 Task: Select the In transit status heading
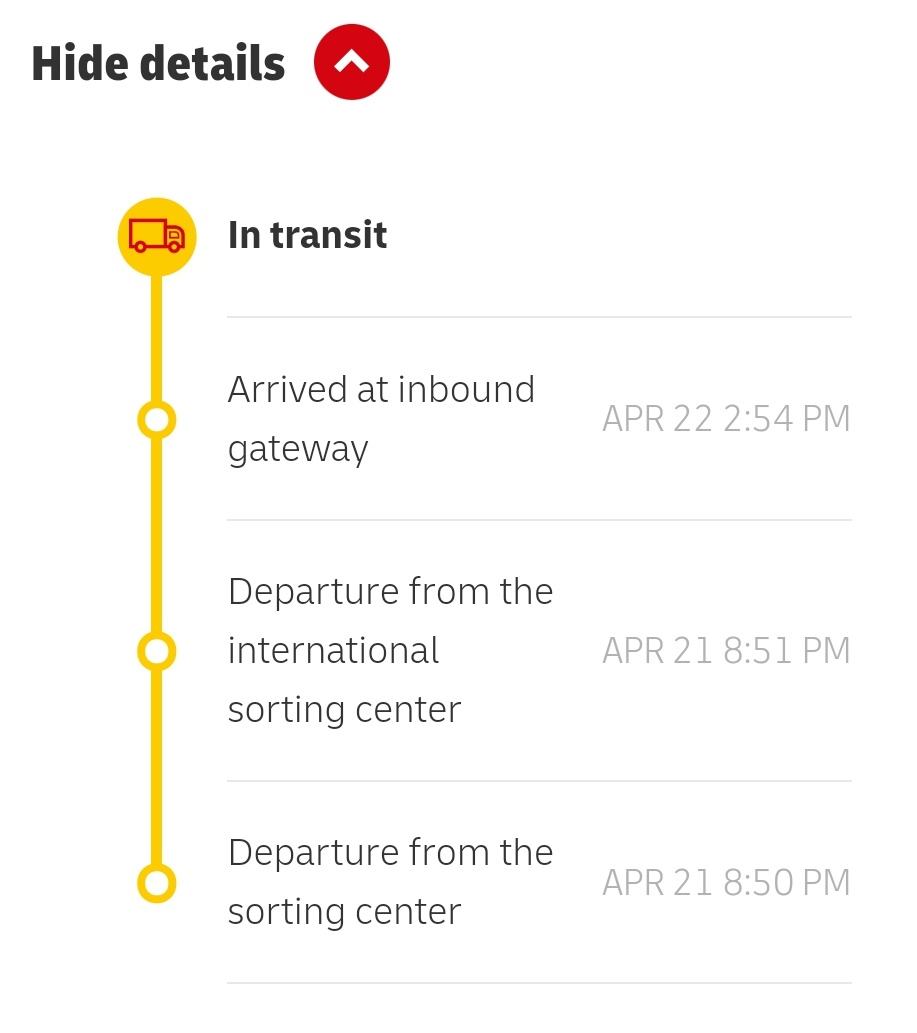click(307, 235)
